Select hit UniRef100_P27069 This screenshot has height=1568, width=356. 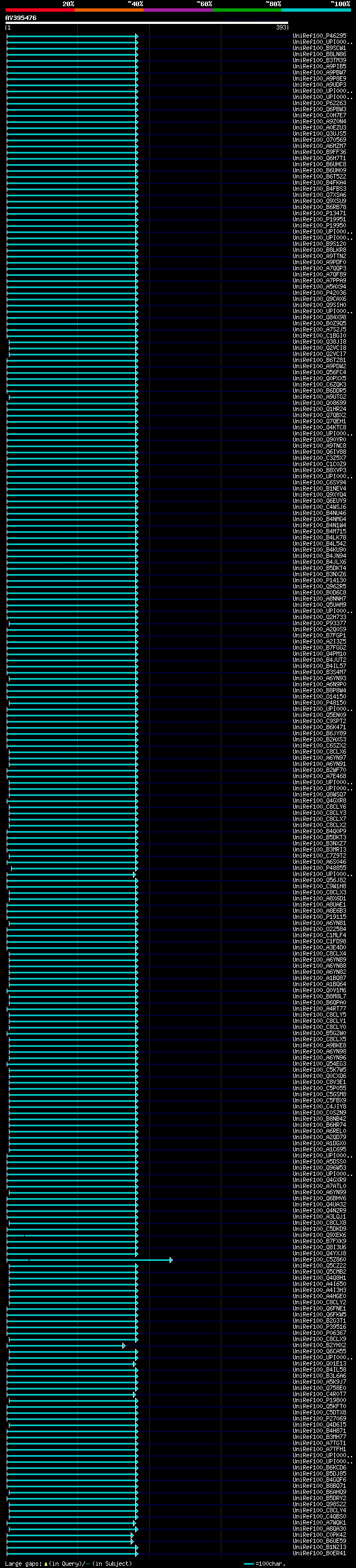[319, 1419]
